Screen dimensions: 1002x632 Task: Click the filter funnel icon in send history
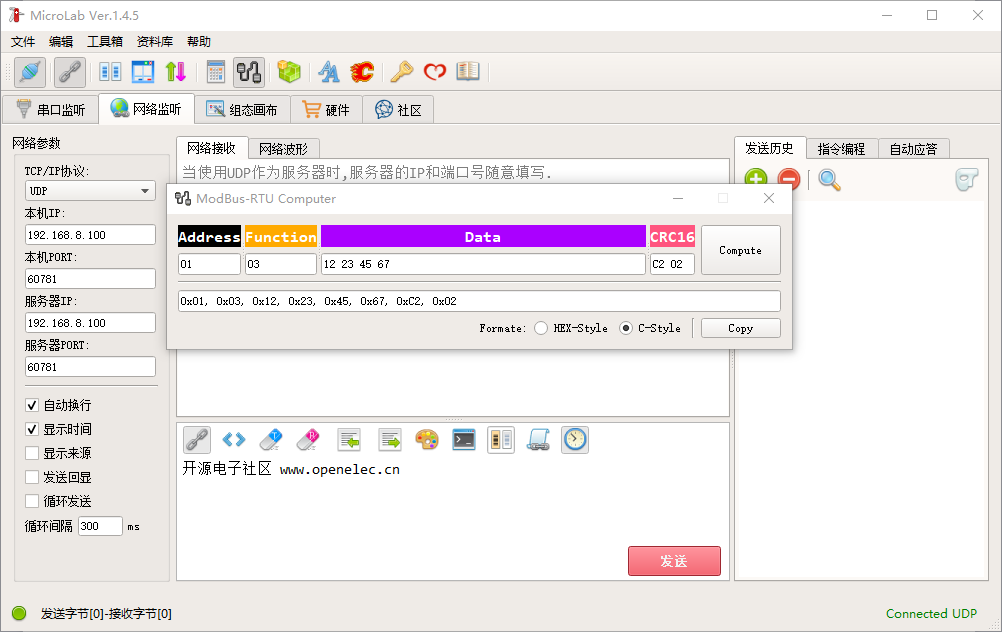pos(967,180)
